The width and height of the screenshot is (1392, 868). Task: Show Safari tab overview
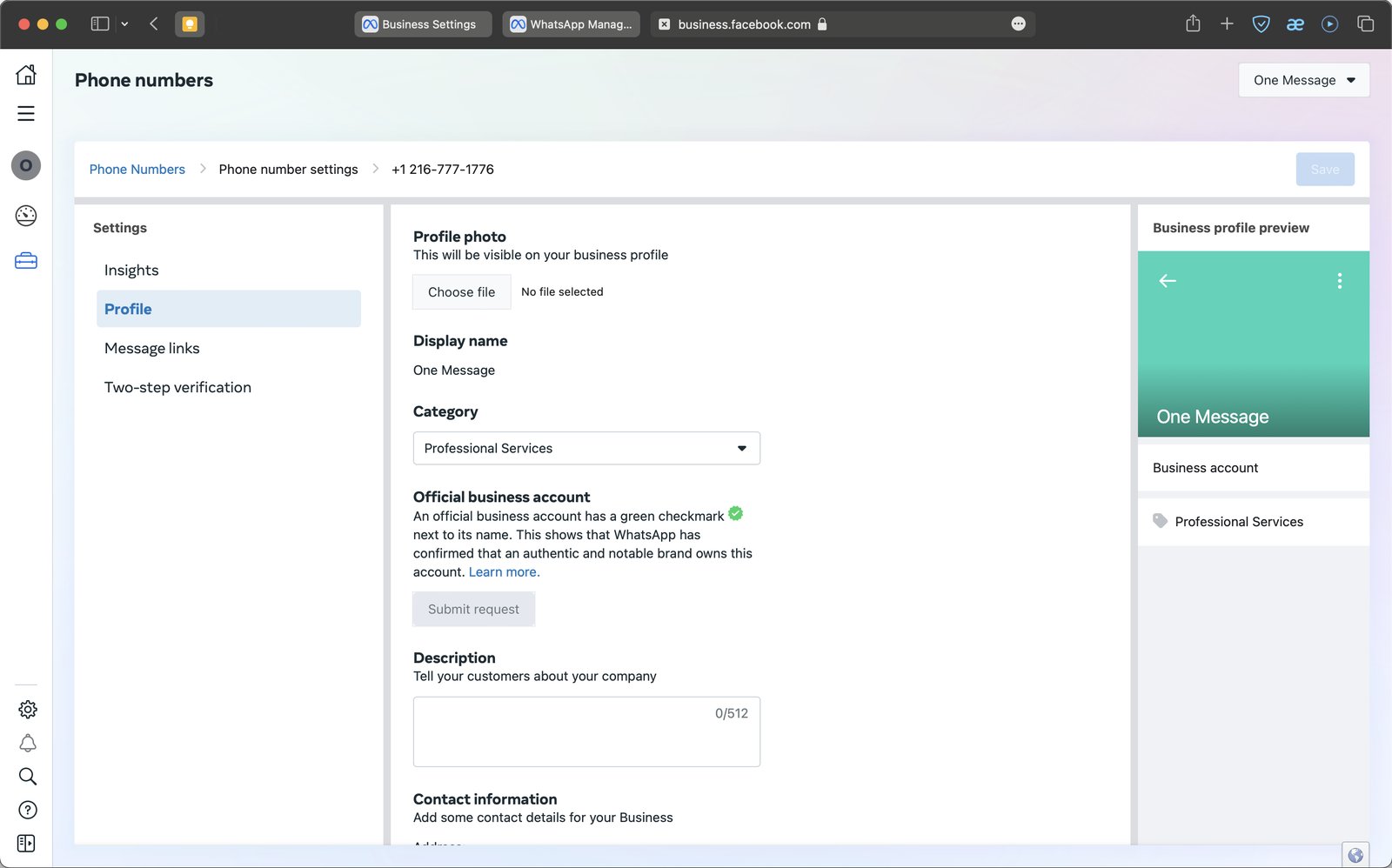(x=1366, y=23)
